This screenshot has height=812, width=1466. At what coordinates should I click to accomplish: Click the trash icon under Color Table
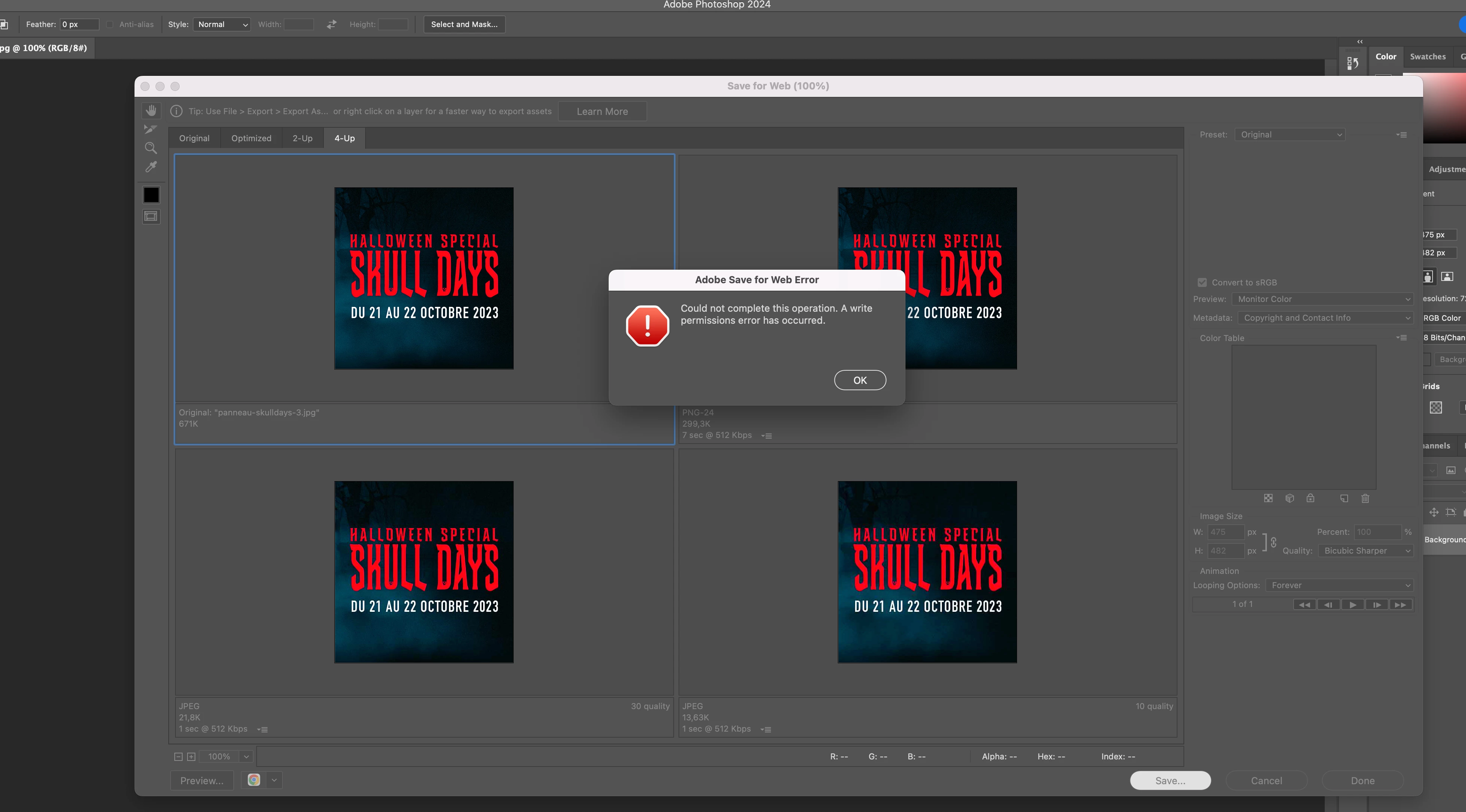coord(1365,498)
